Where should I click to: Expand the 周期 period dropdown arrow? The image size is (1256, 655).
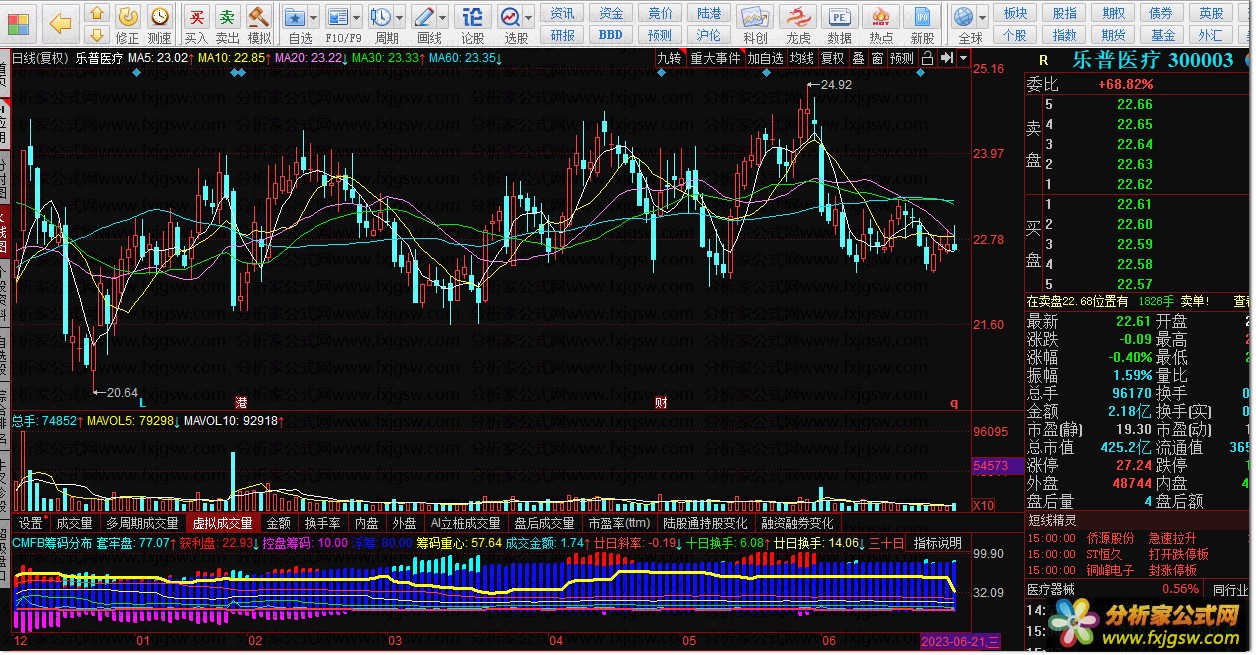[x=399, y=18]
